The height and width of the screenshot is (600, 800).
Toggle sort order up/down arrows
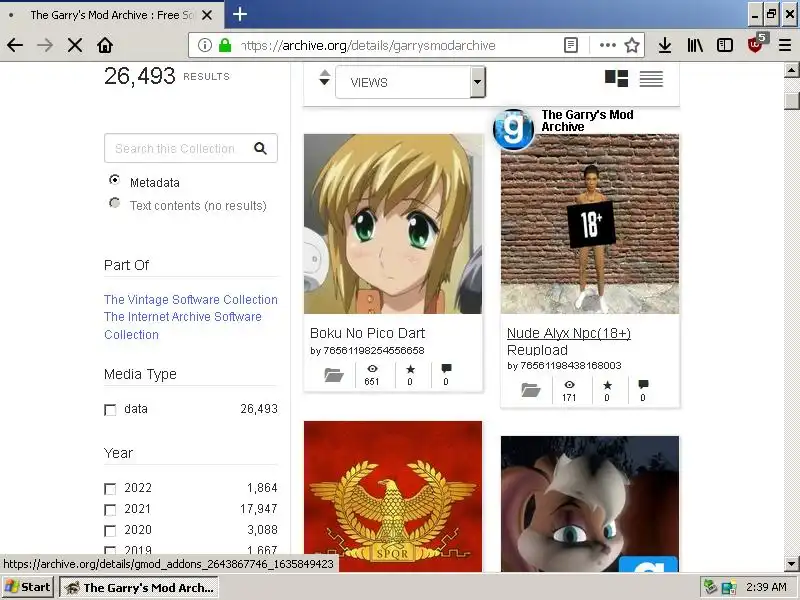click(324, 78)
